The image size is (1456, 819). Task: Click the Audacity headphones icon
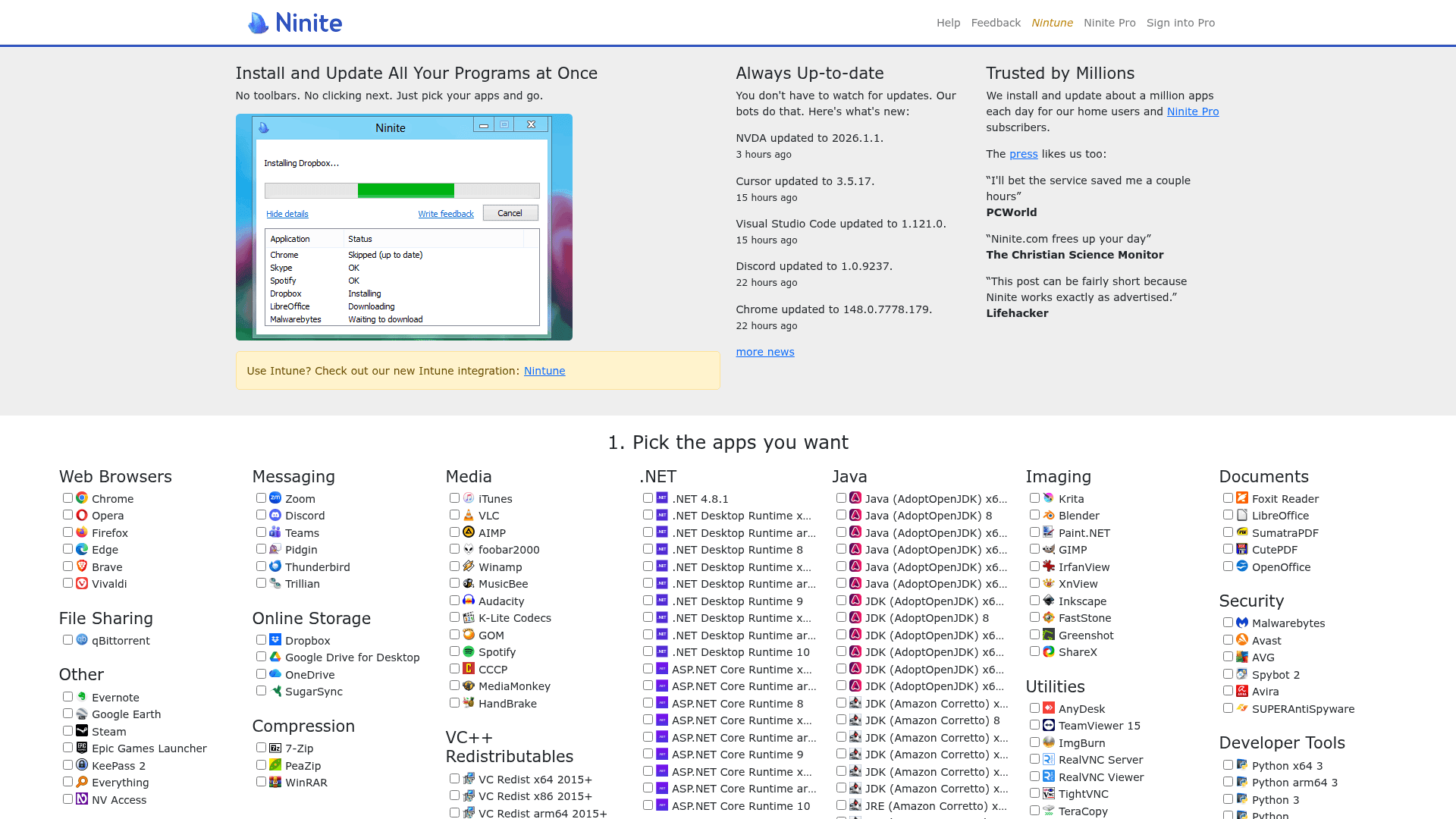tap(469, 601)
